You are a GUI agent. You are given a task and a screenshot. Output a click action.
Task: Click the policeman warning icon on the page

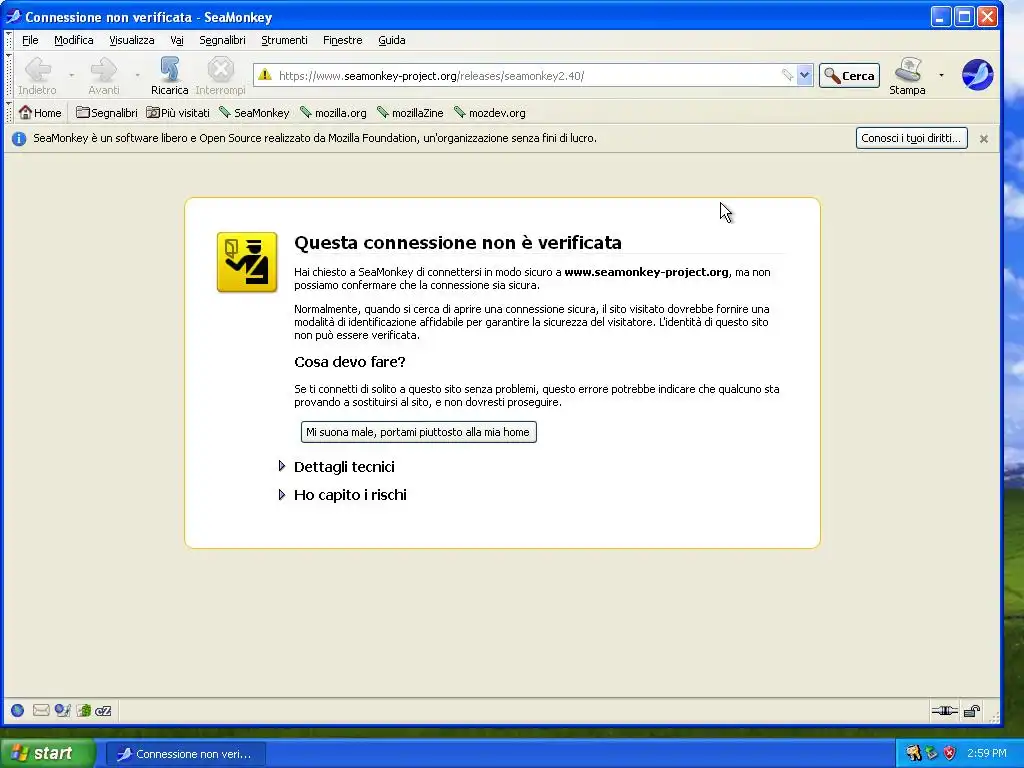click(247, 262)
